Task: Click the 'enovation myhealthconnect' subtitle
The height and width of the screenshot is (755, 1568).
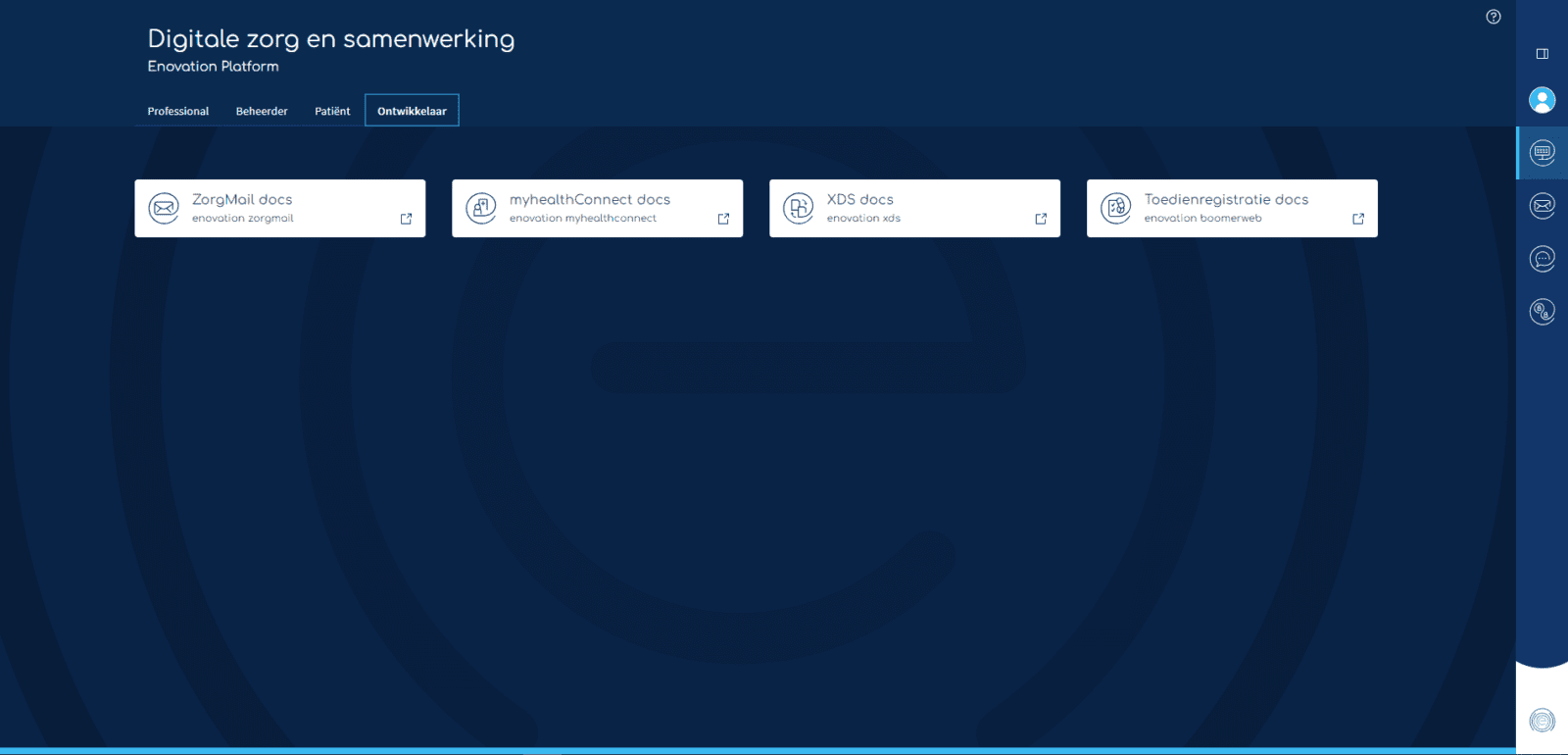Action: pos(583,219)
